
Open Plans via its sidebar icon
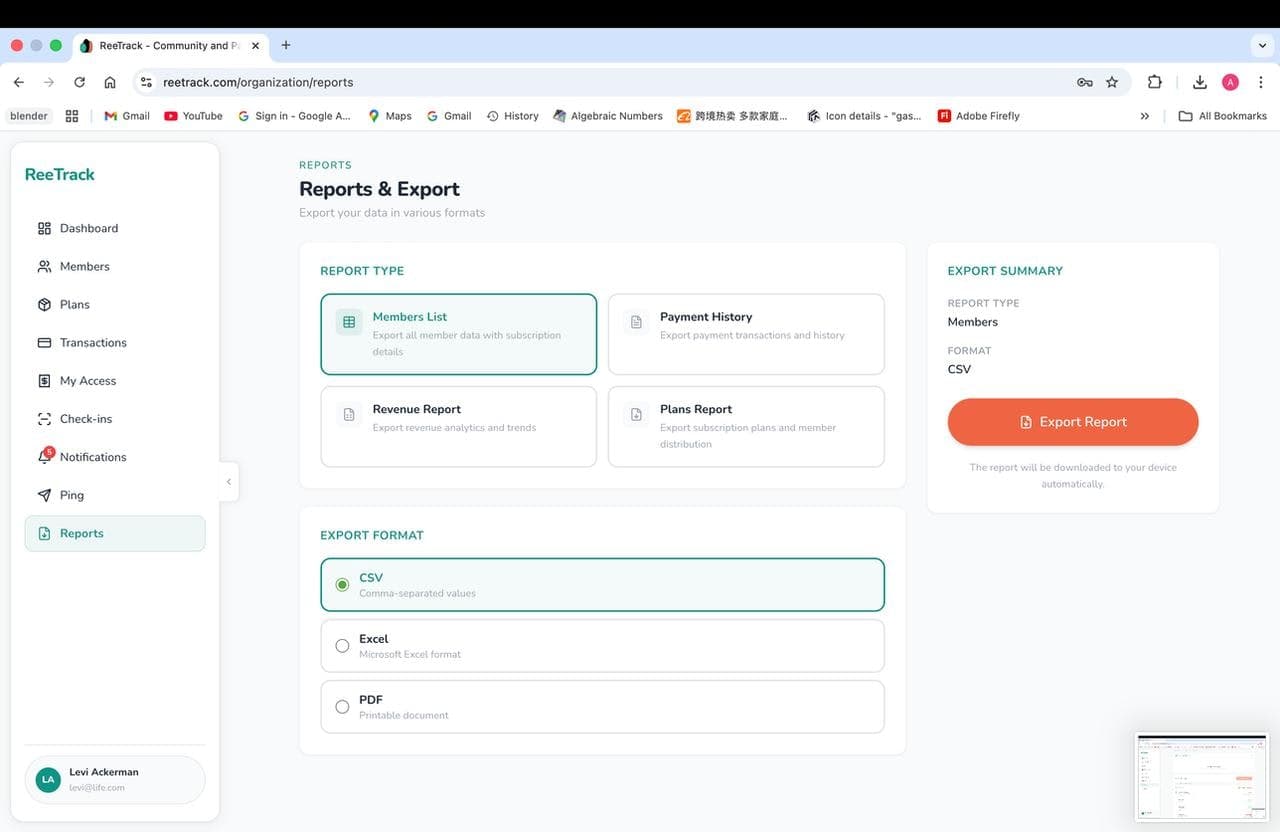click(44, 304)
